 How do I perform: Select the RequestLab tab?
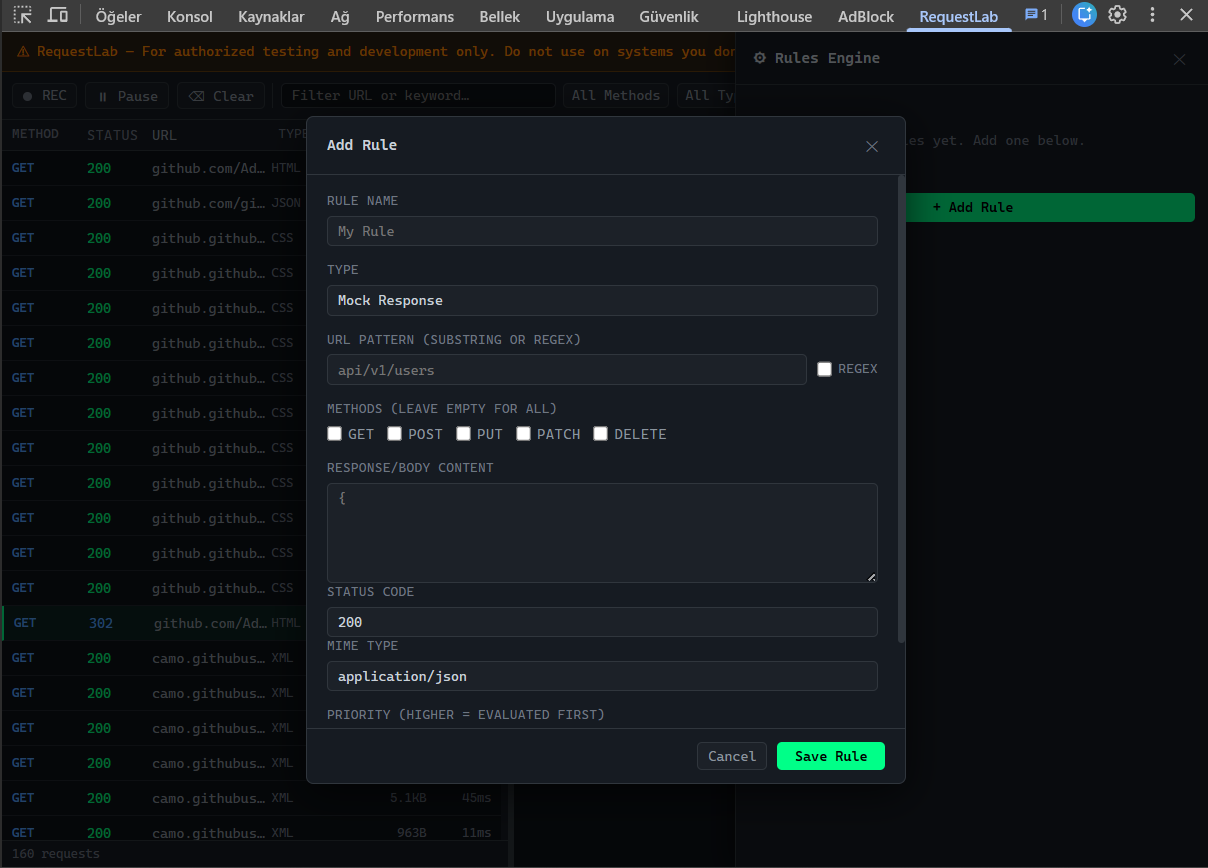[959, 16]
